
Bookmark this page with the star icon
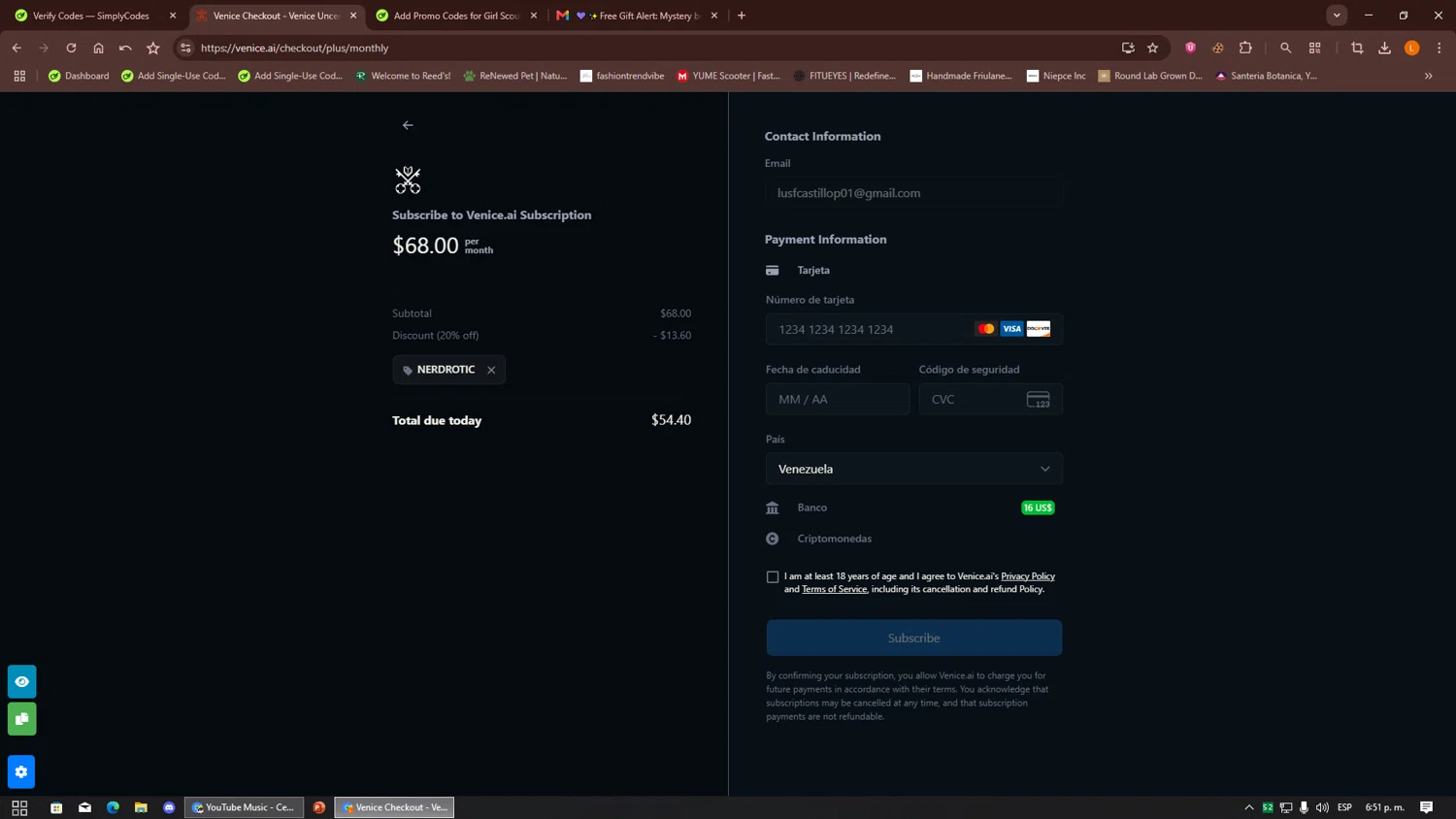pos(1152,48)
